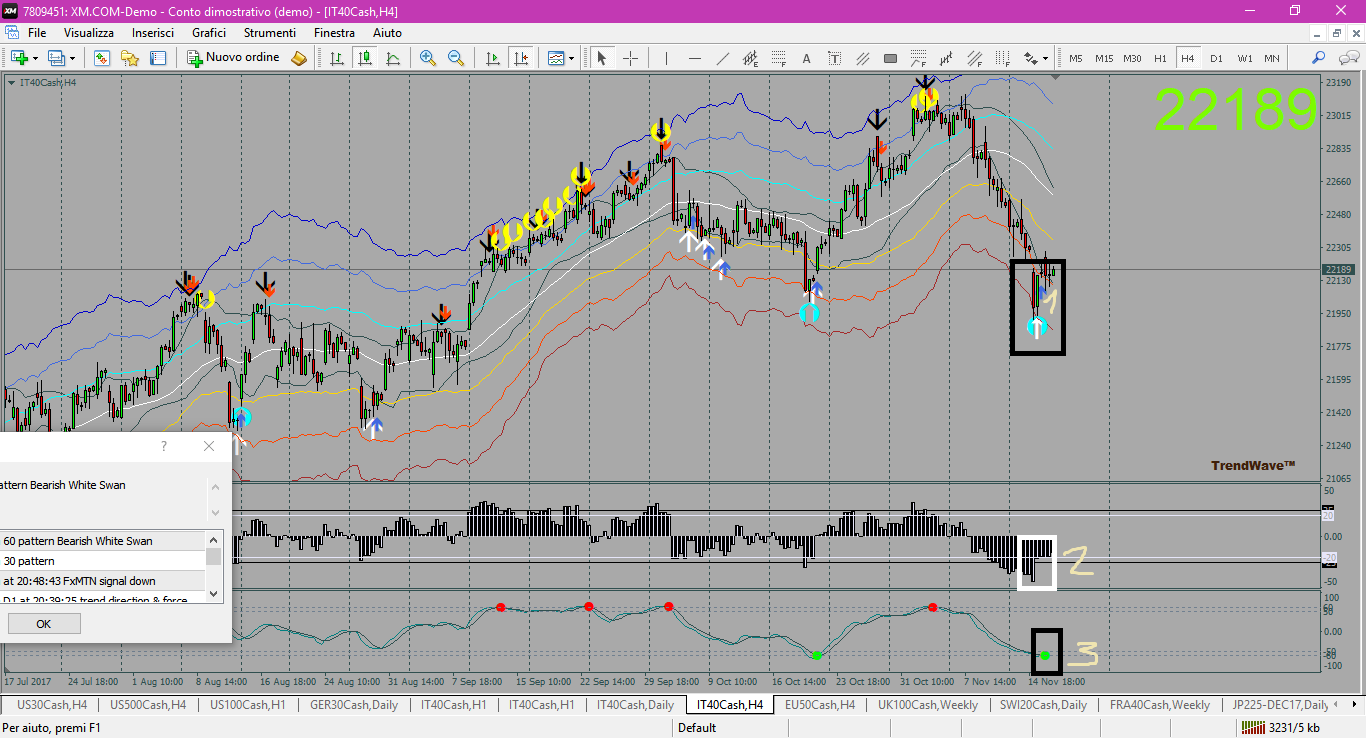Switch to US100Cash,H1 chart tab
The image size is (1366, 738).
248,705
